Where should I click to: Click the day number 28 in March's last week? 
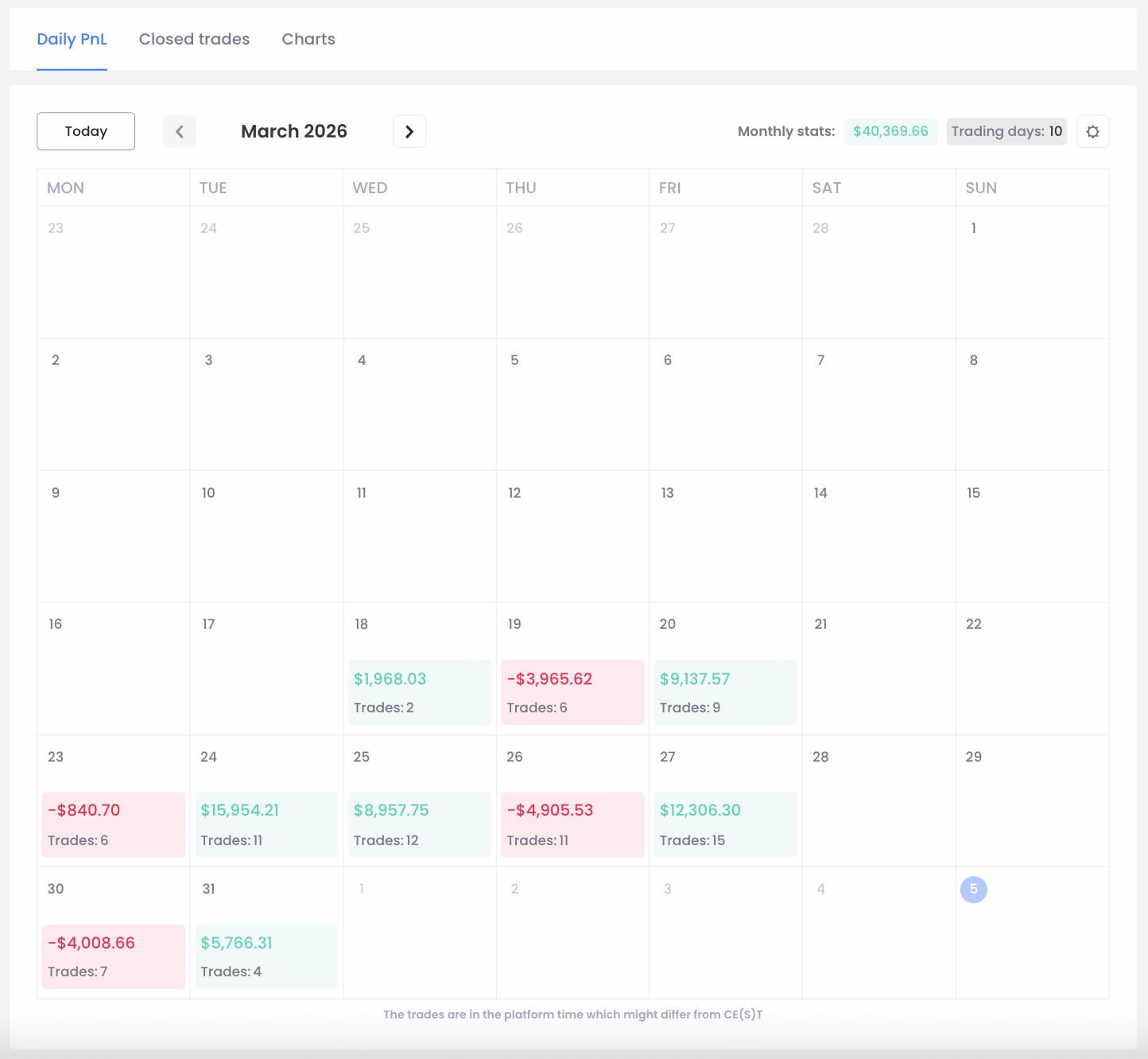click(820, 757)
